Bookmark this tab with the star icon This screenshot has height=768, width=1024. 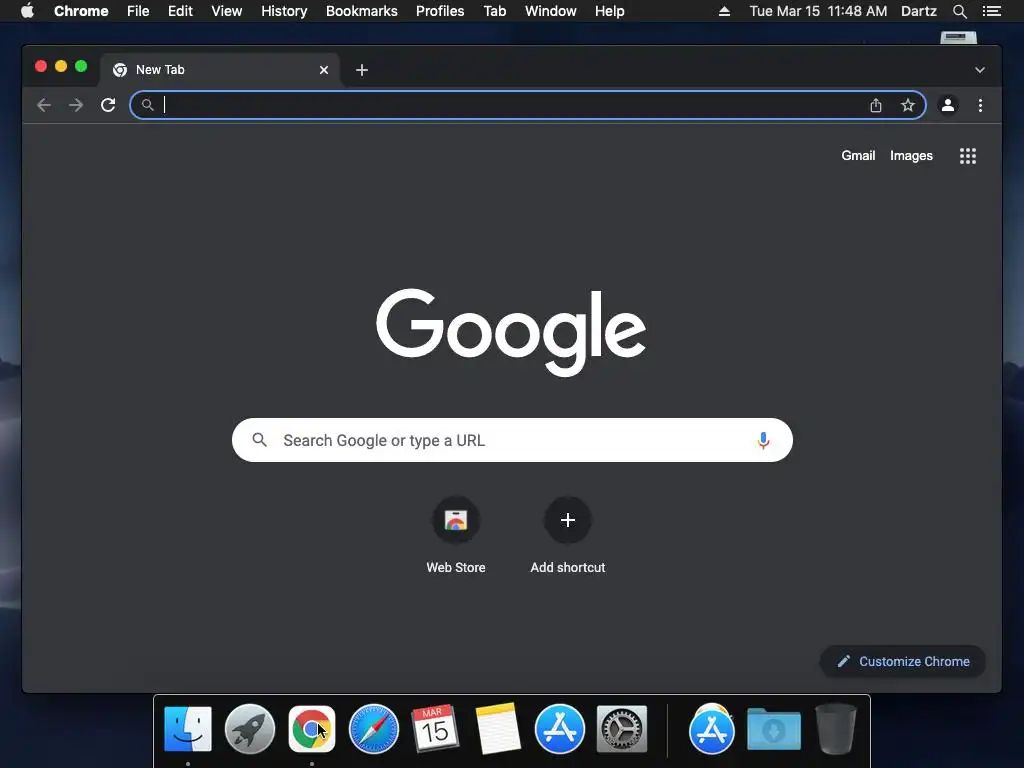point(908,105)
